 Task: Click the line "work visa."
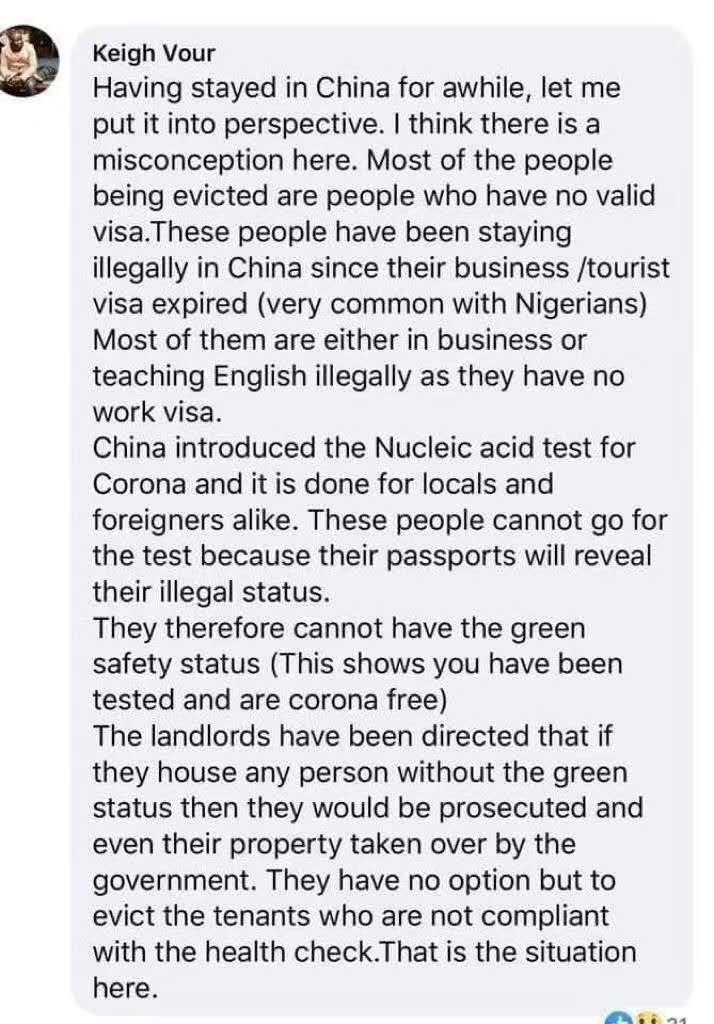tap(158, 412)
